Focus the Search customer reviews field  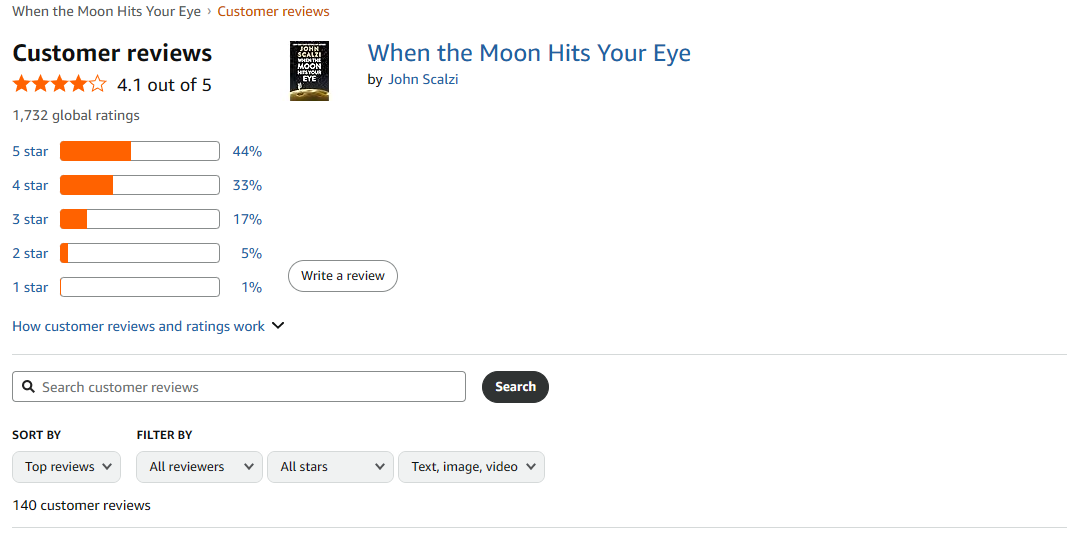point(239,386)
